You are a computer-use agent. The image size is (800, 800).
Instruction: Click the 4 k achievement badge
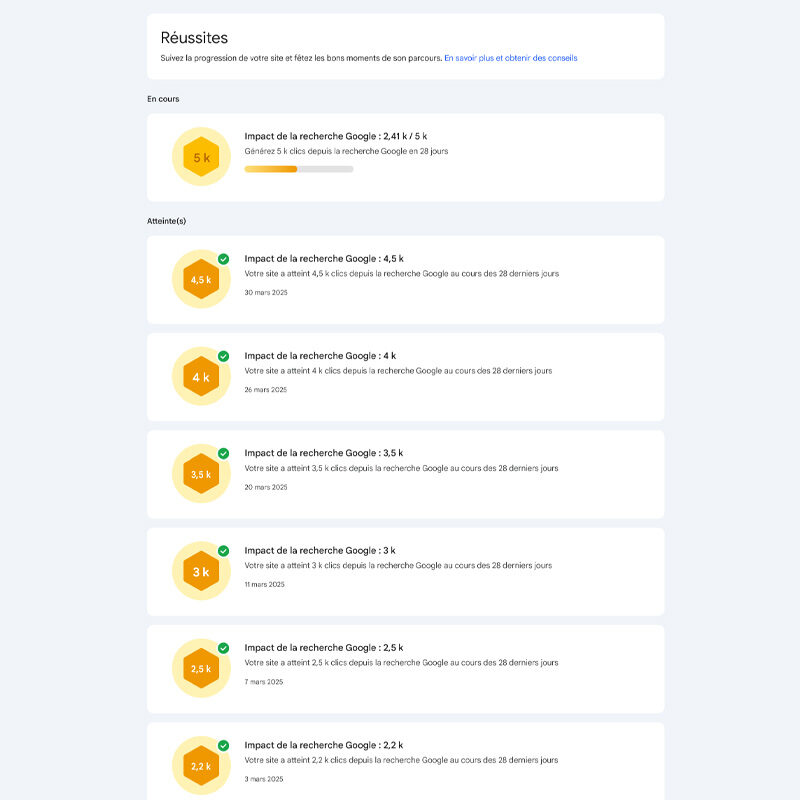click(x=201, y=377)
